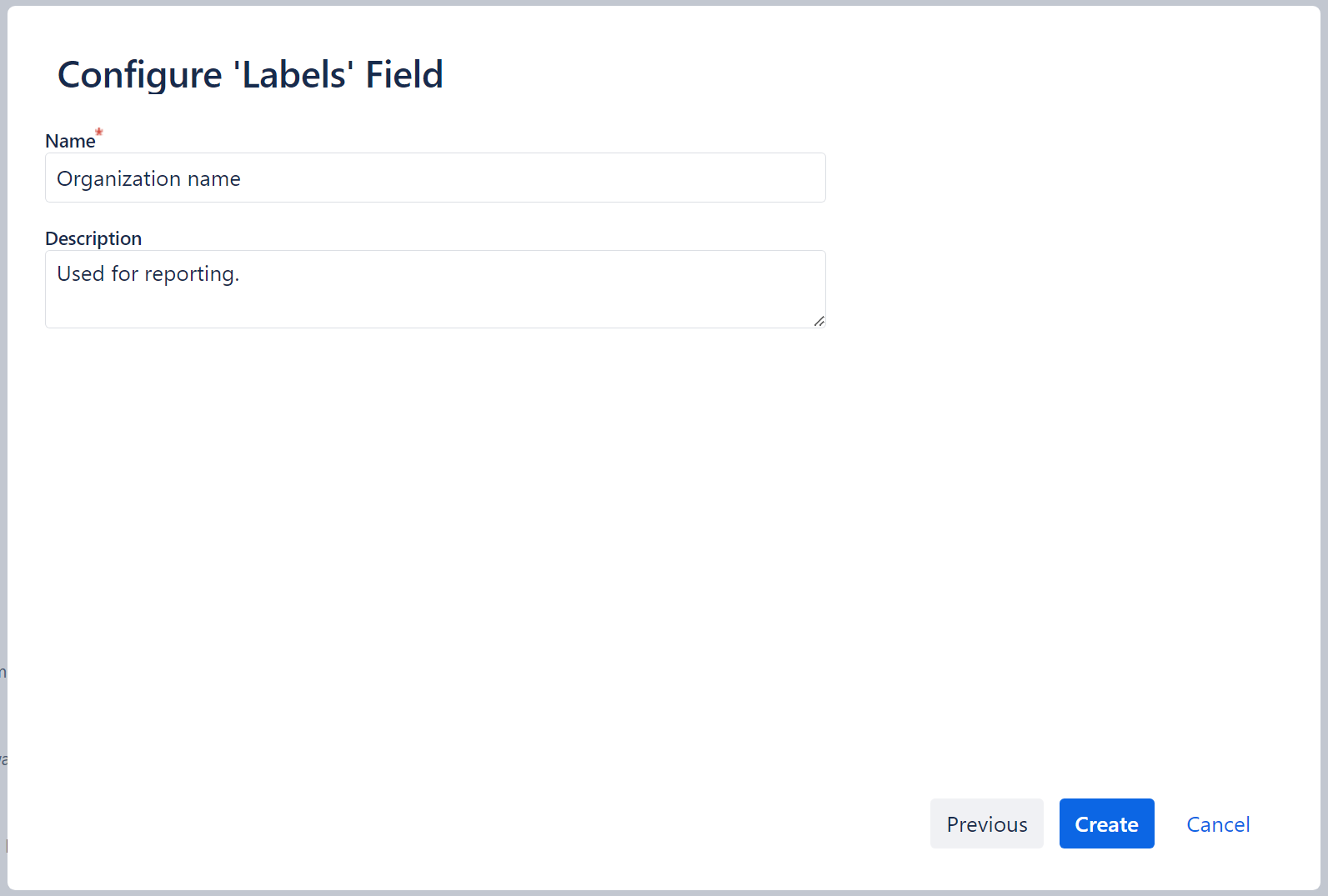The width and height of the screenshot is (1328, 896).
Task: Click the Description field label
Action: tap(93, 238)
